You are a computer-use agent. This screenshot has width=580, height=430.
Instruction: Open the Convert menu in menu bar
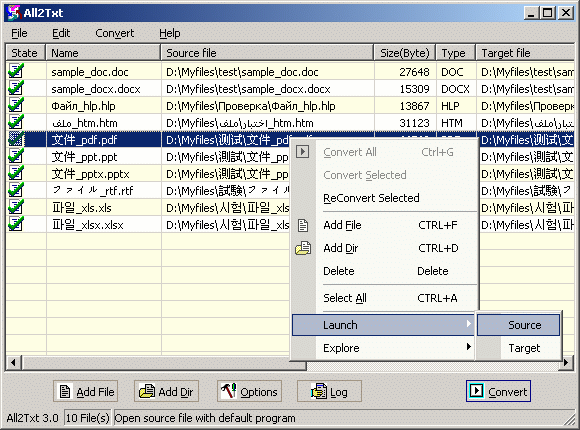(x=115, y=33)
